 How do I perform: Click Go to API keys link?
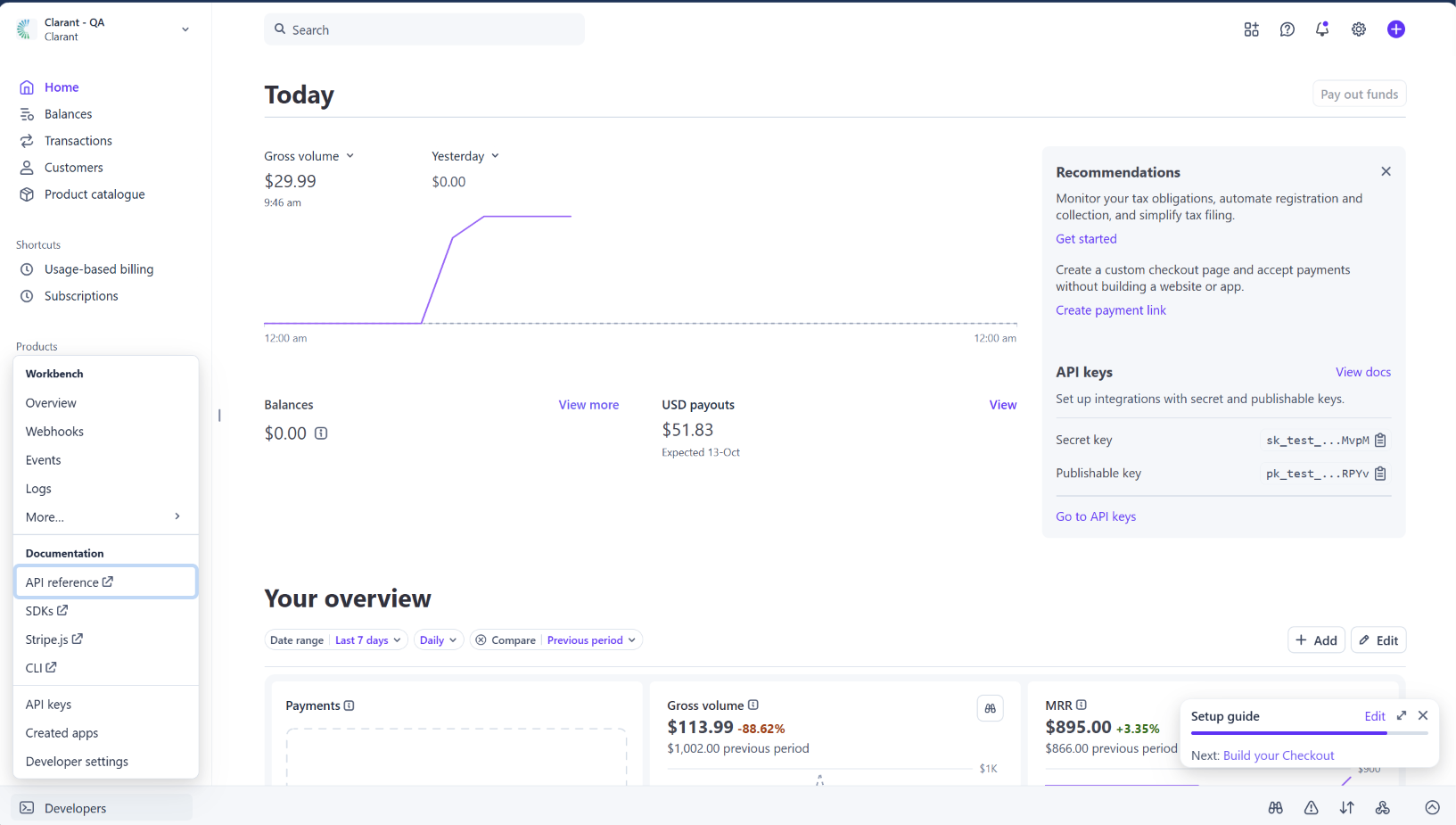(x=1096, y=516)
